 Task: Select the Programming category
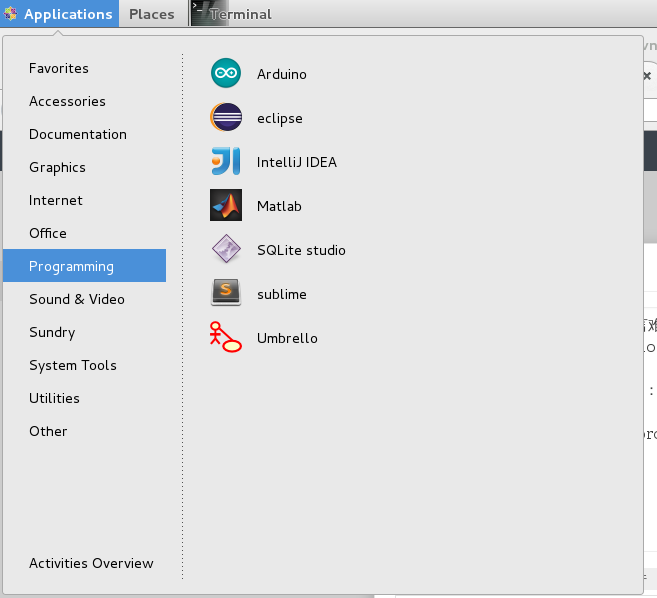[84, 266]
